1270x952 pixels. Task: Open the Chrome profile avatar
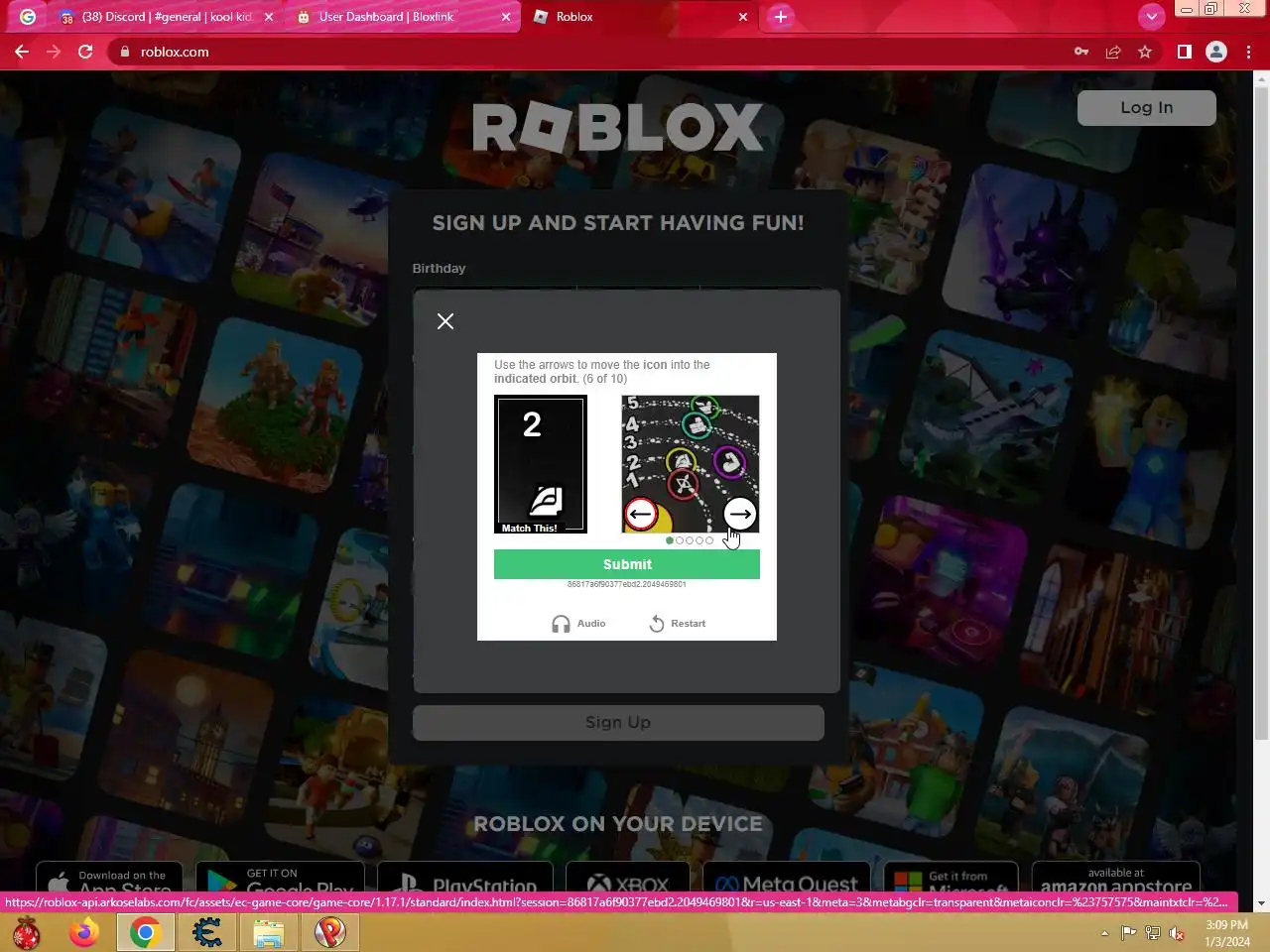[1216, 52]
